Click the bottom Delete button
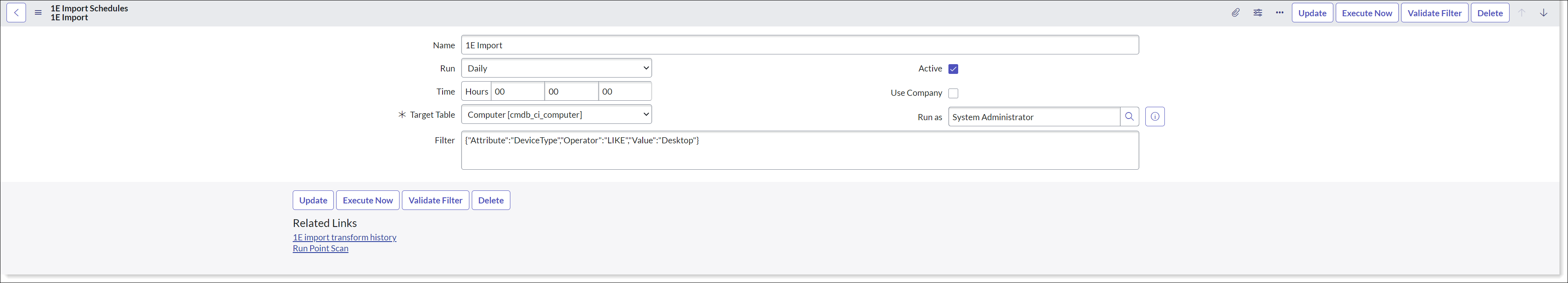This screenshot has height=283, width=1568. click(x=490, y=200)
